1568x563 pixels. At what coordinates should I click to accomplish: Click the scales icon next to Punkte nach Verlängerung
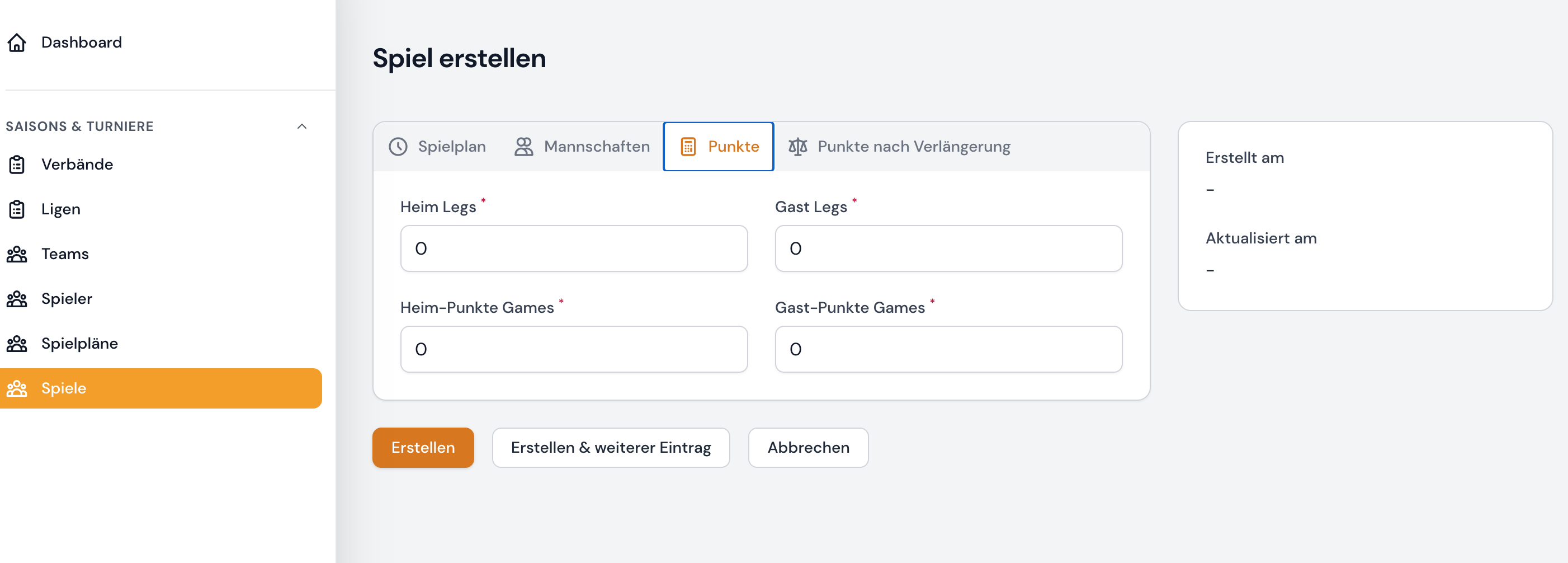797,146
